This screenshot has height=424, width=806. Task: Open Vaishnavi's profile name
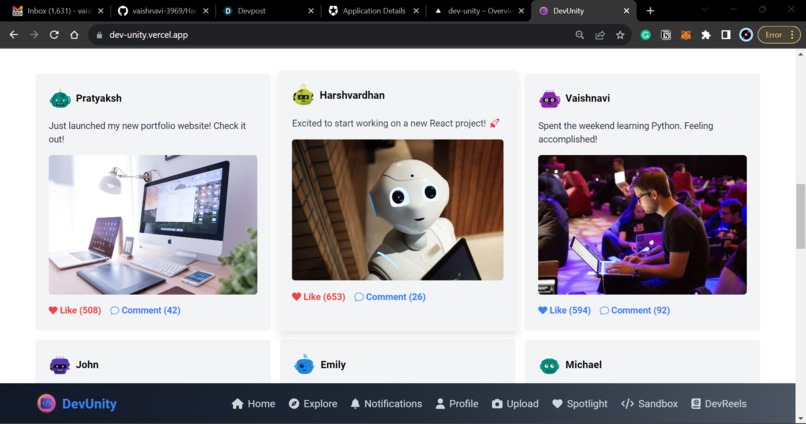pyautogui.click(x=588, y=98)
